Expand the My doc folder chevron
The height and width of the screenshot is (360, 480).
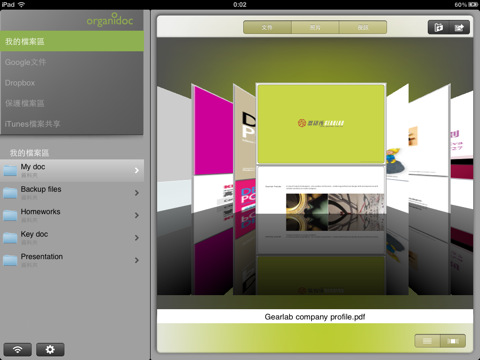coord(137,170)
